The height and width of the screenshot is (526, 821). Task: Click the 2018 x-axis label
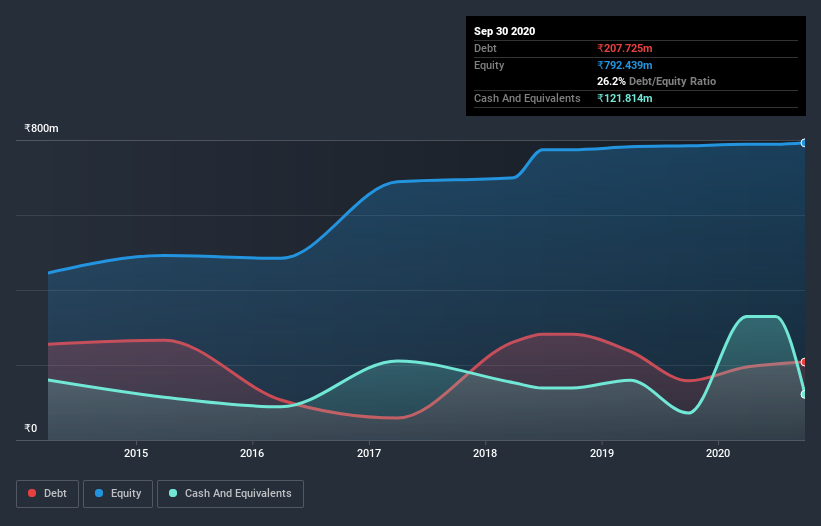click(x=485, y=453)
